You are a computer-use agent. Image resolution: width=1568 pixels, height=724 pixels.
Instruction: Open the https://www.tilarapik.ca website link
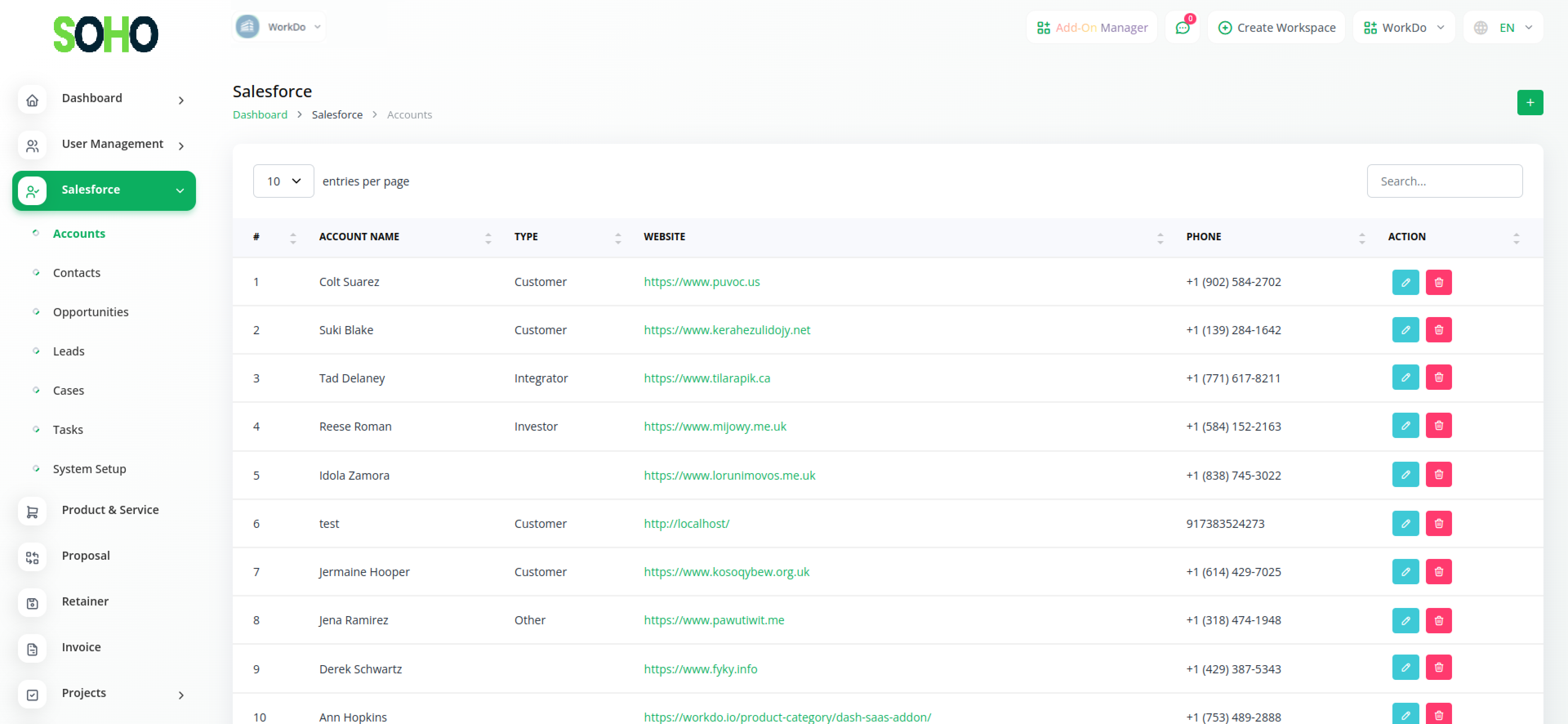(707, 378)
